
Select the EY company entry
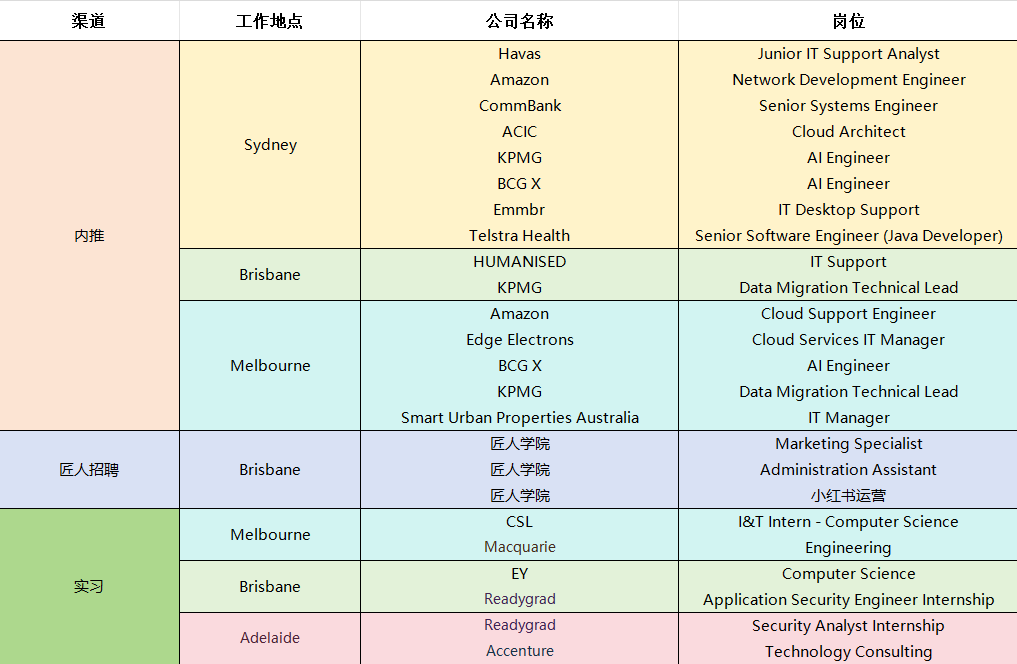point(520,573)
